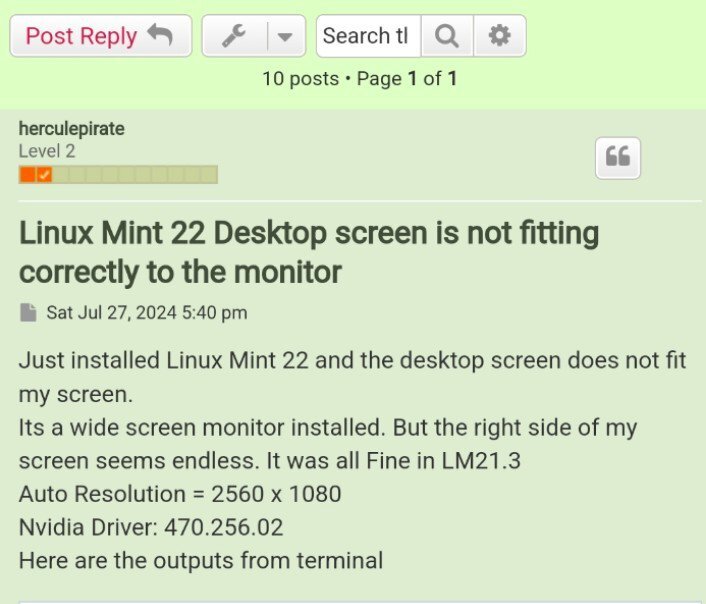Focus the Search this topic field
Image resolution: width=706 pixels, height=604 pixels.
pos(369,36)
